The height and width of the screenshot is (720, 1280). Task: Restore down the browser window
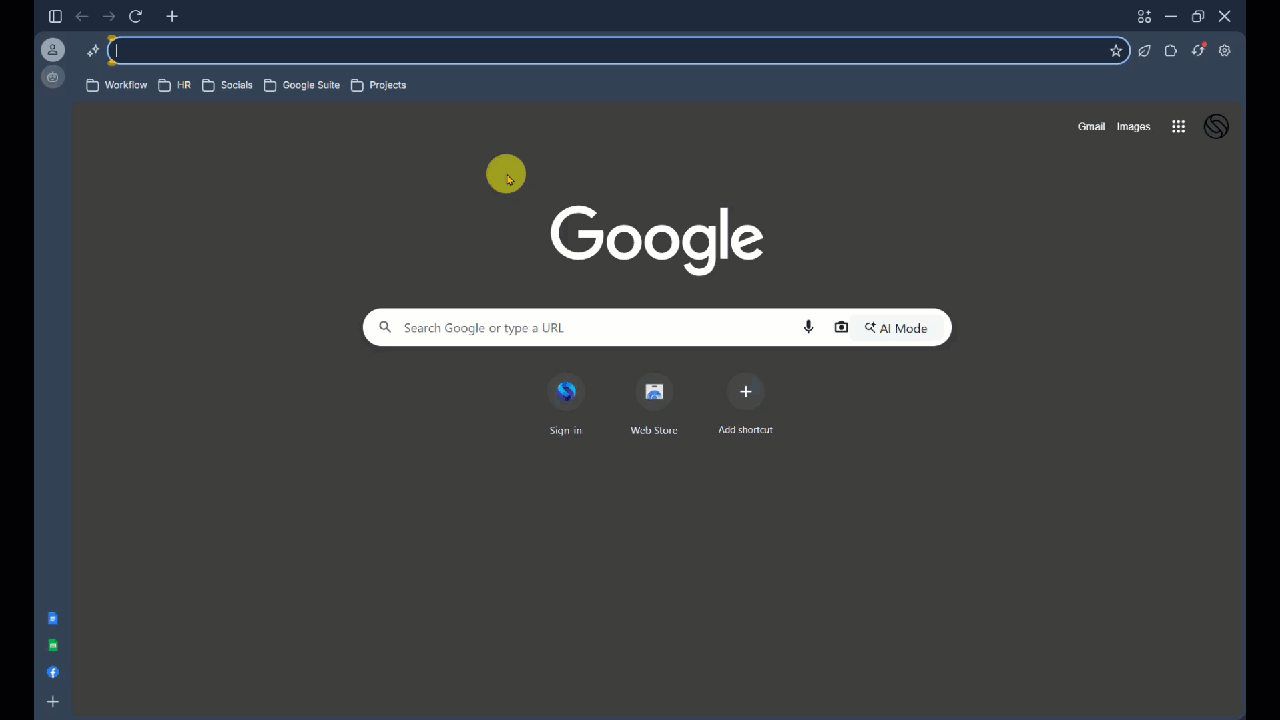point(1198,16)
